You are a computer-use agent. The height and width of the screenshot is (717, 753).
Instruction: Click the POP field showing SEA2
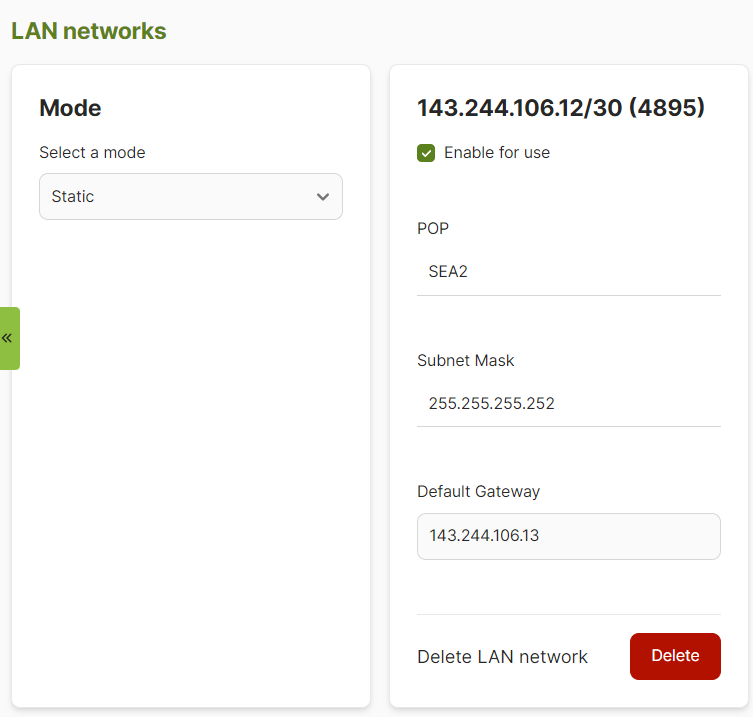point(568,271)
